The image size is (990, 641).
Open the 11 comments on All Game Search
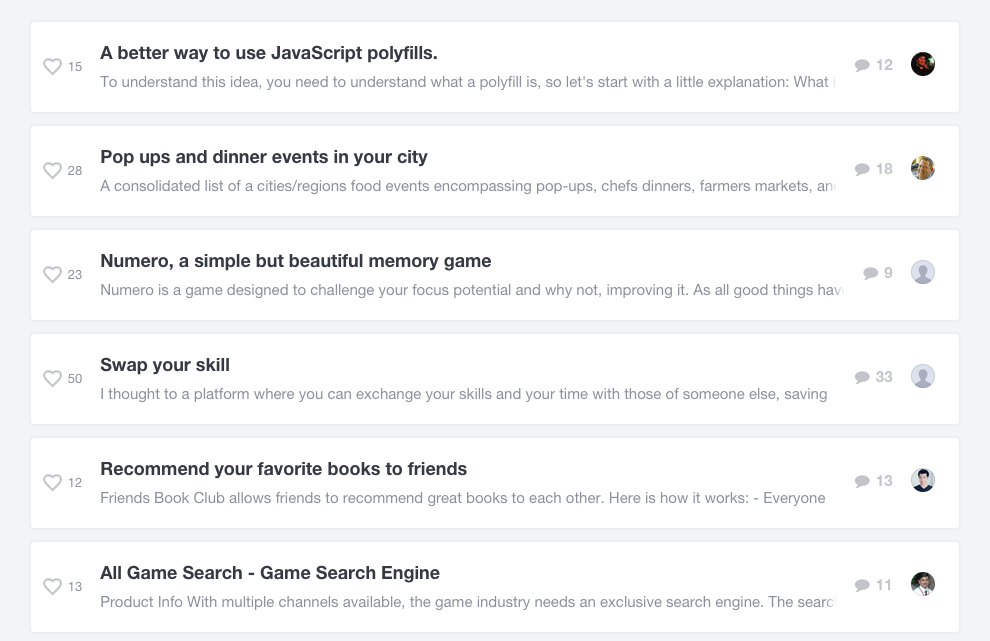[873, 585]
